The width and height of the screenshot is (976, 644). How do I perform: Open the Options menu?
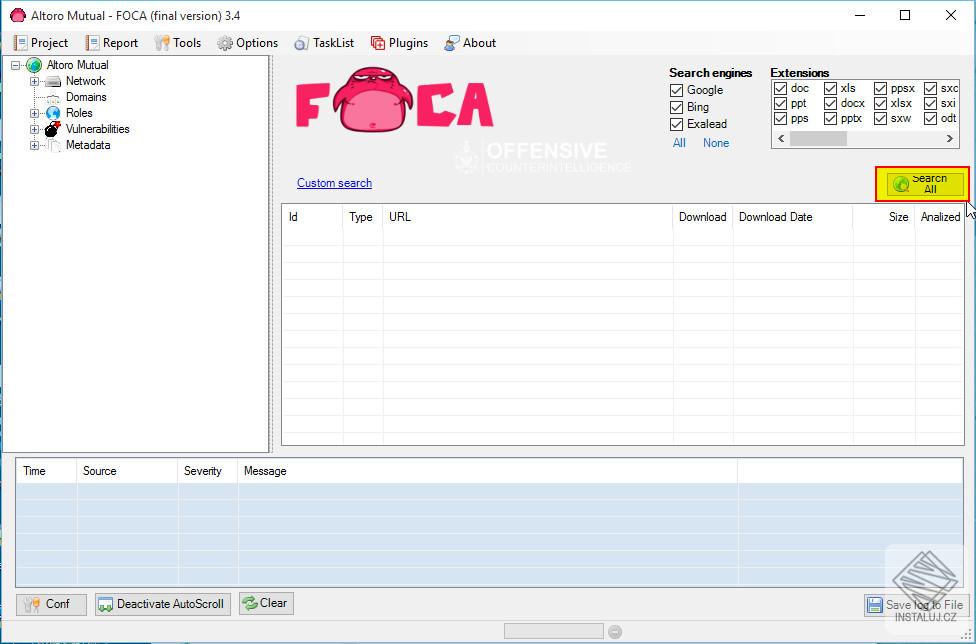247,43
